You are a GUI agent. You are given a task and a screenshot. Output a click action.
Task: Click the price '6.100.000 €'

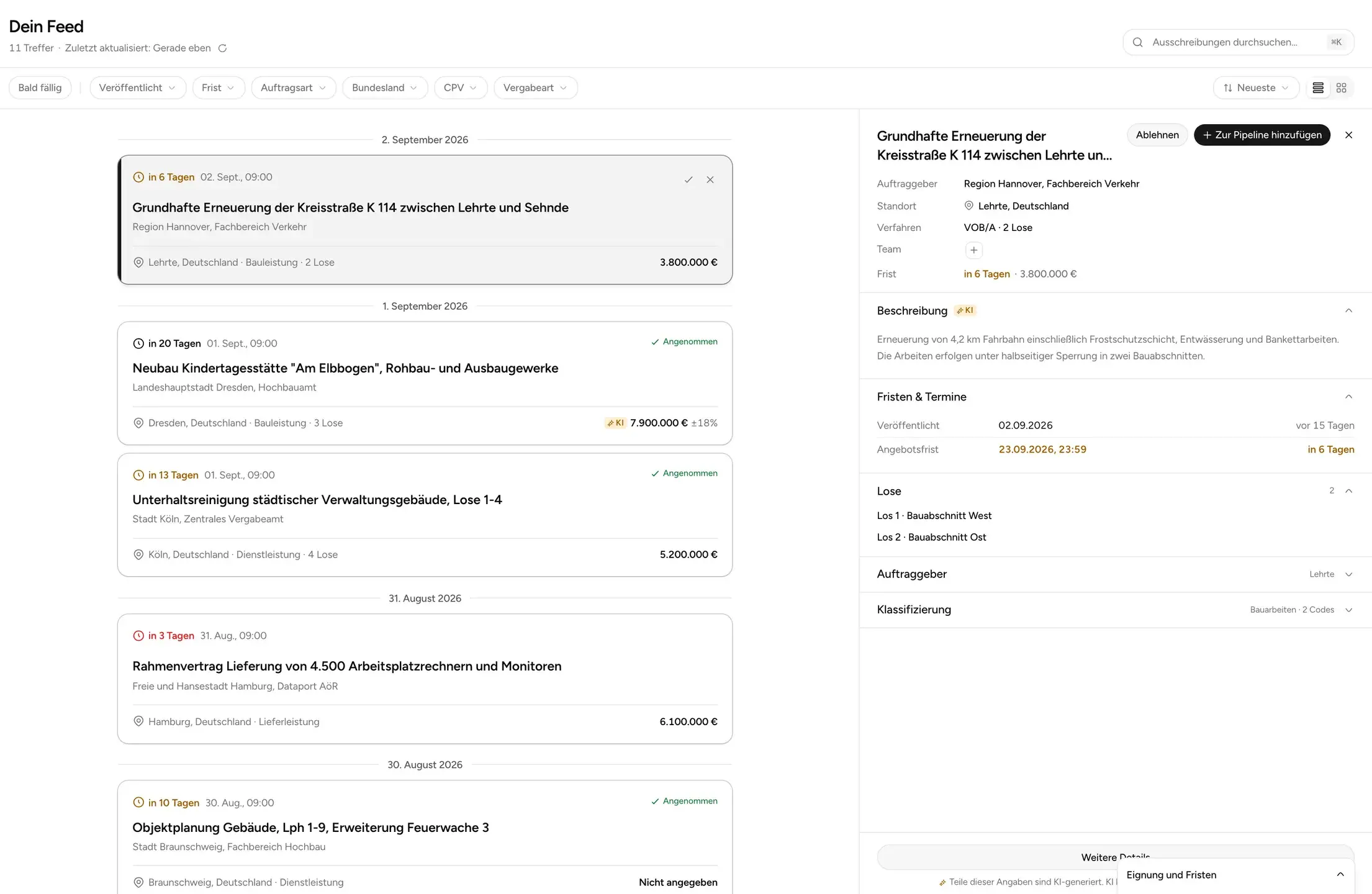click(688, 721)
